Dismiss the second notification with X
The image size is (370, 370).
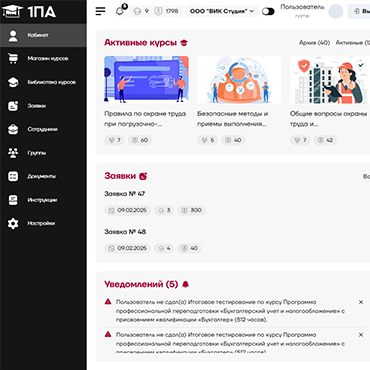click(361, 335)
